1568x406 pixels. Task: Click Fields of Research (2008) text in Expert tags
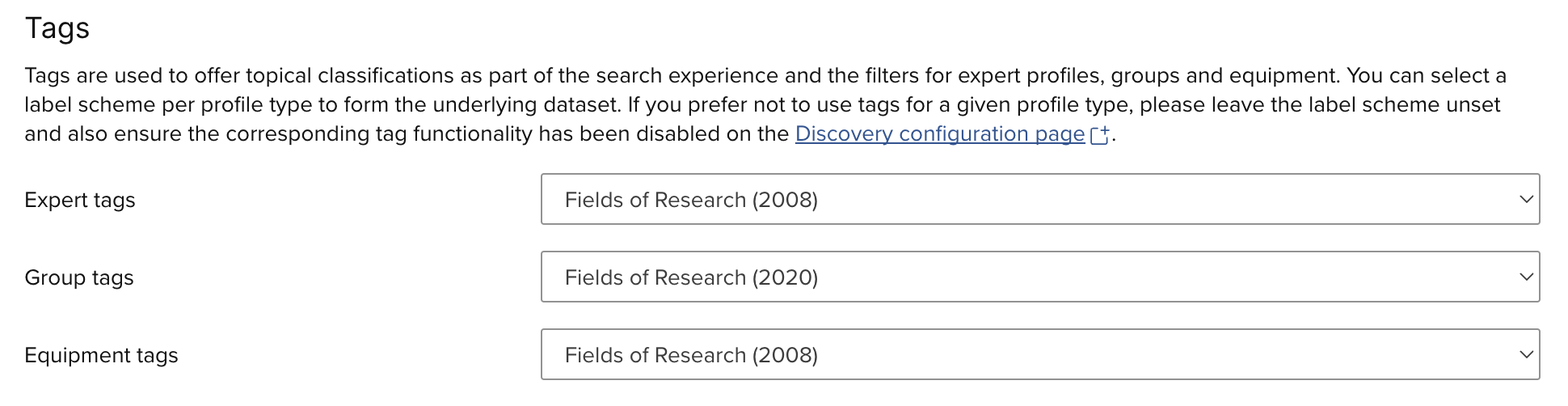(691, 201)
